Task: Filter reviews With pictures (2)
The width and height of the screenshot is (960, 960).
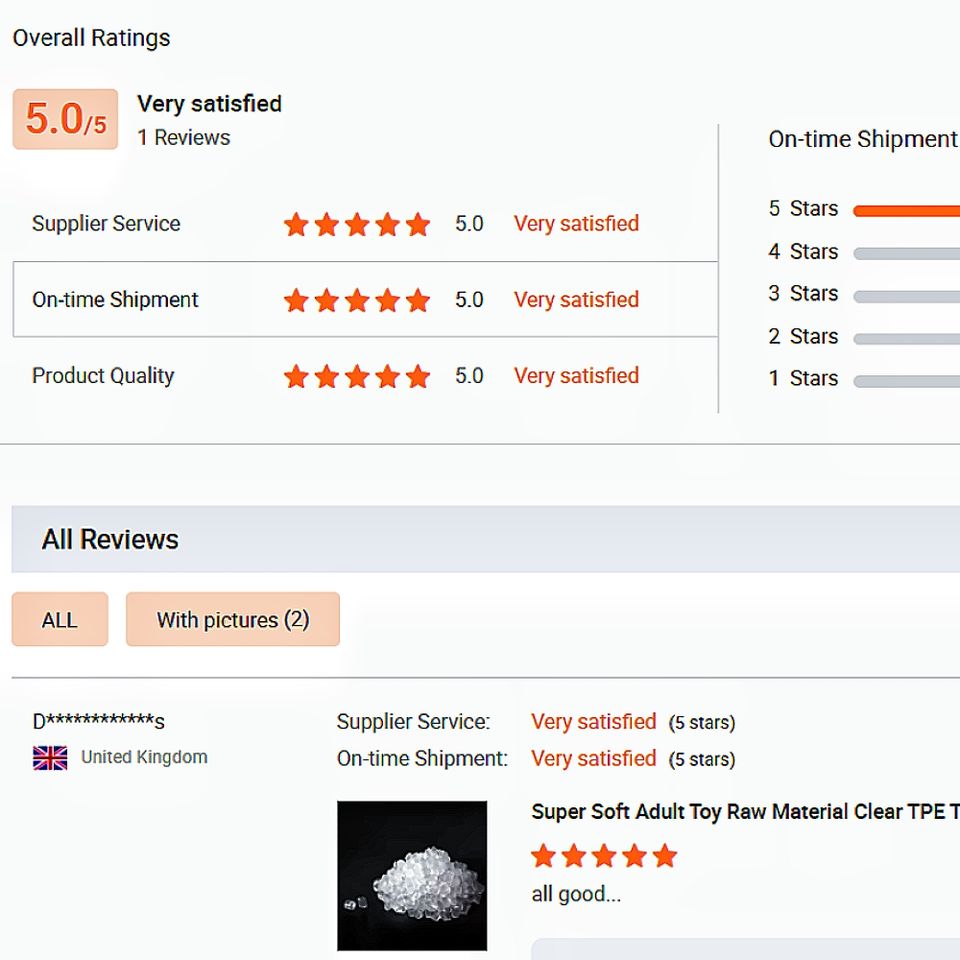Action: coord(233,620)
